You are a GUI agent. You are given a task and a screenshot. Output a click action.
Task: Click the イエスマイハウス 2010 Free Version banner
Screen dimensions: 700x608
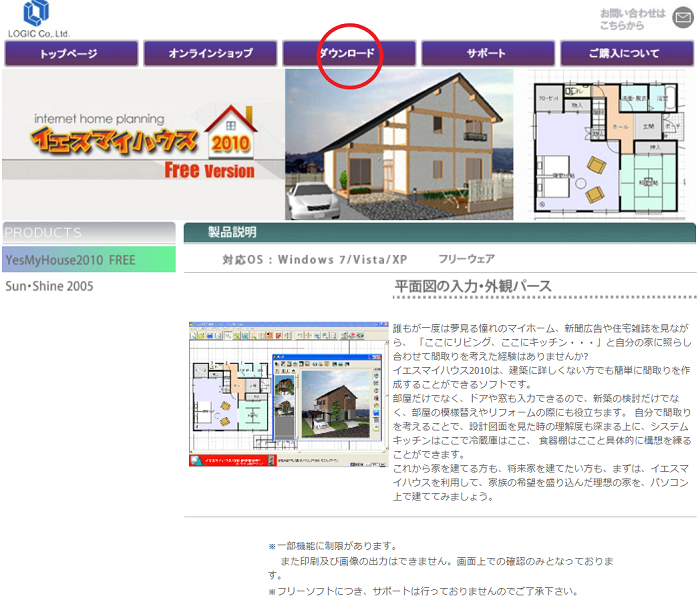pyautogui.click(x=143, y=144)
